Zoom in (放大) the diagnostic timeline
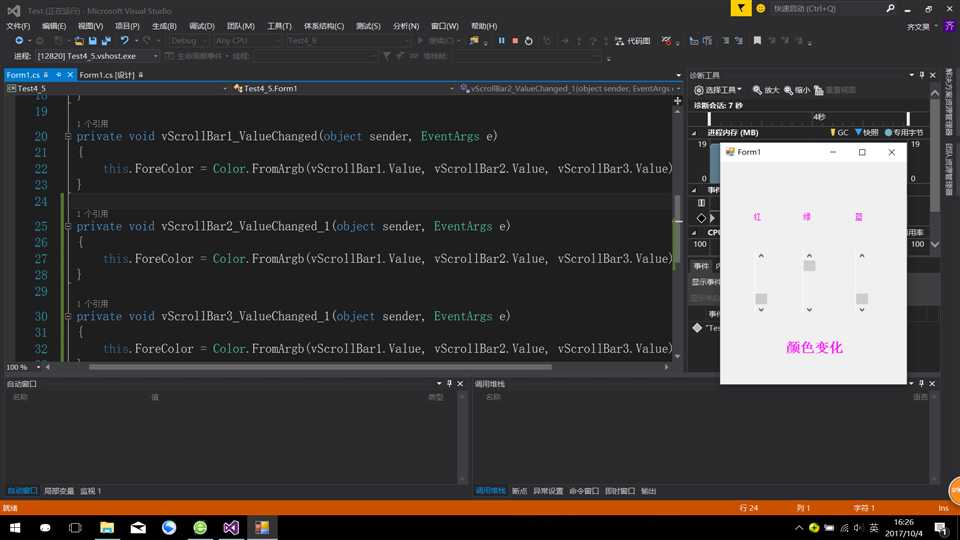This screenshot has width=960, height=540. click(x=766, y=90)
